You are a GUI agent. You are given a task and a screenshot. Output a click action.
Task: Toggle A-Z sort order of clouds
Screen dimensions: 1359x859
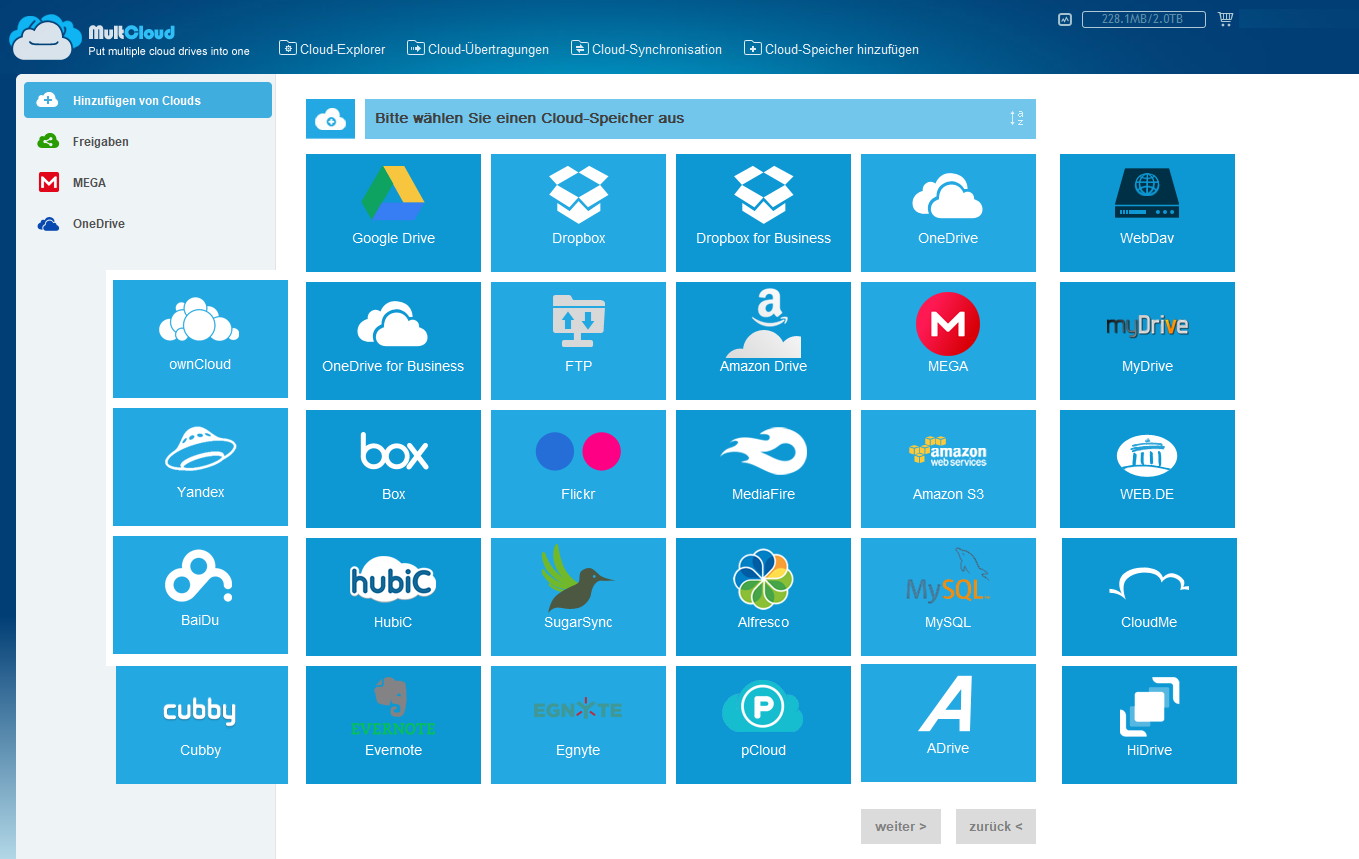[1016, 118]
